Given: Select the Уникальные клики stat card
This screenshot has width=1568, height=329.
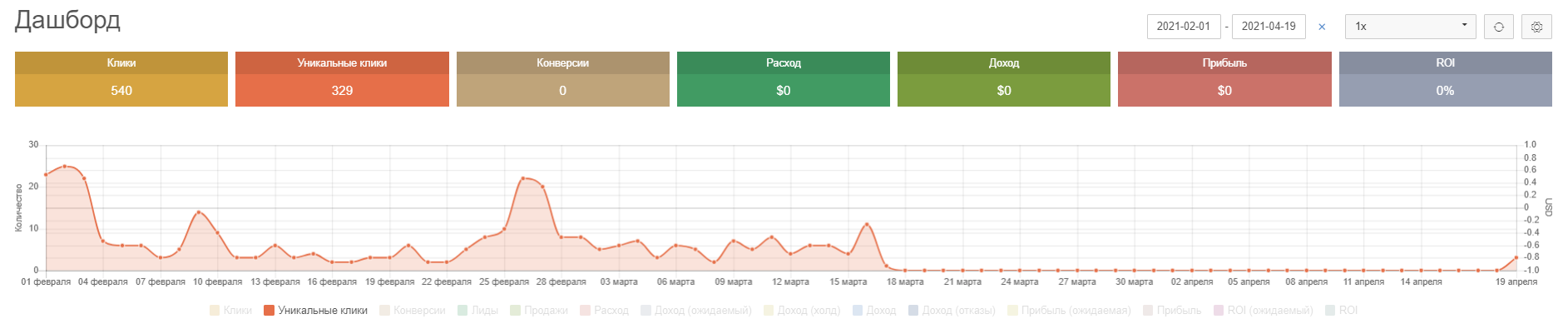Looking at the screenshot, I should [342, 79].
